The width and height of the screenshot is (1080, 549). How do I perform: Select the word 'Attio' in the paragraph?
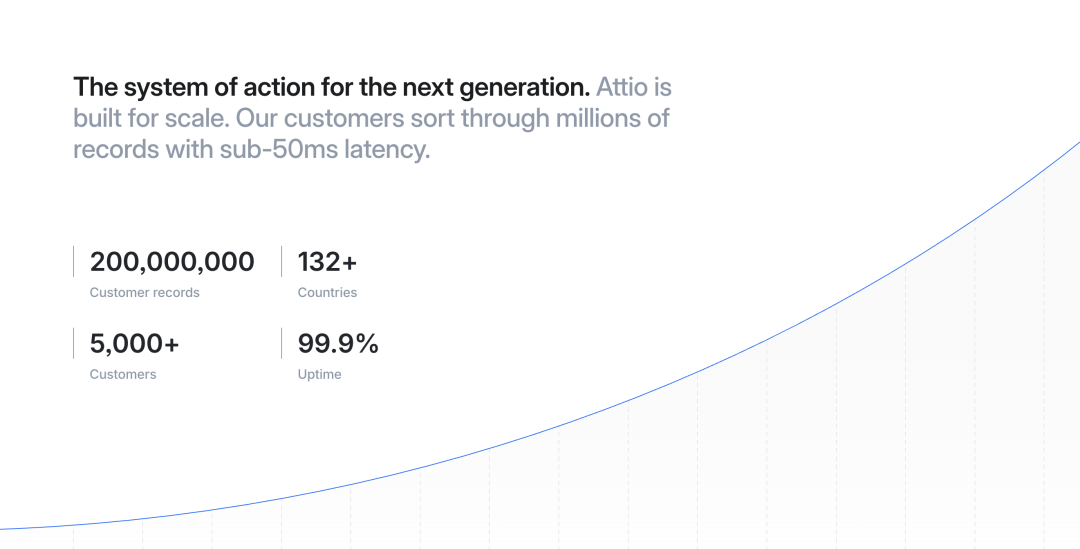(622, 88)
